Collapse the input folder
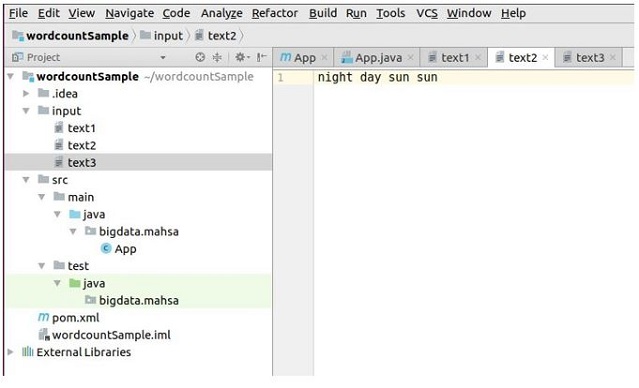Viewport: 639px width, 388px height. pos(26,111)
